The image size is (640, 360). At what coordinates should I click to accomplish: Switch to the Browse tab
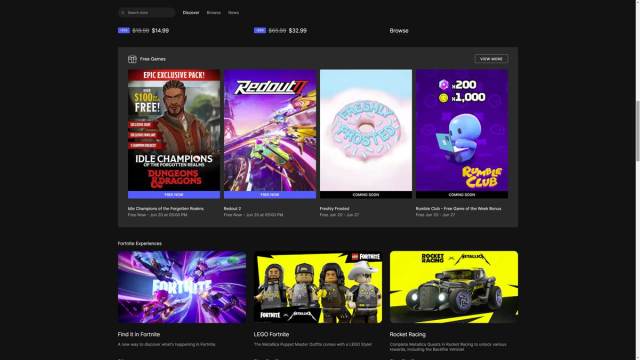point(213,13)
